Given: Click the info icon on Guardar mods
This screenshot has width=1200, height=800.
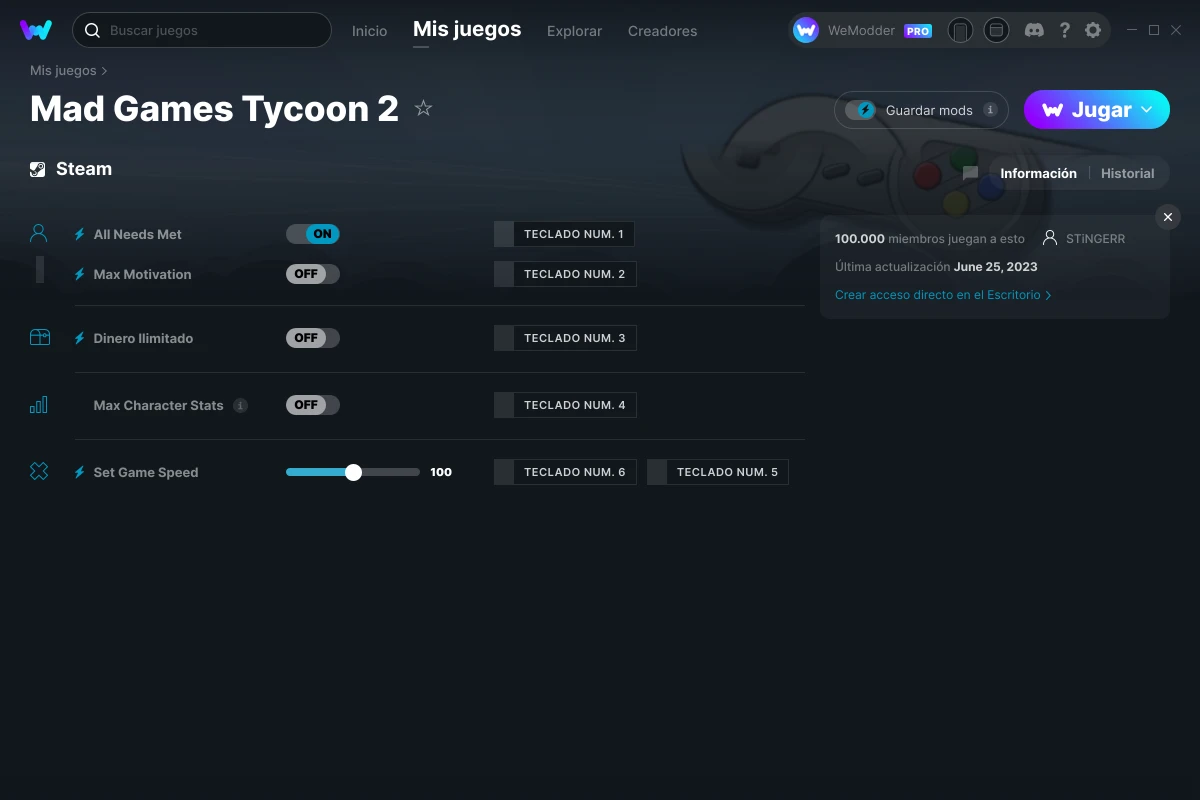Looking at the screenshot, I should [x=990, y=110].
